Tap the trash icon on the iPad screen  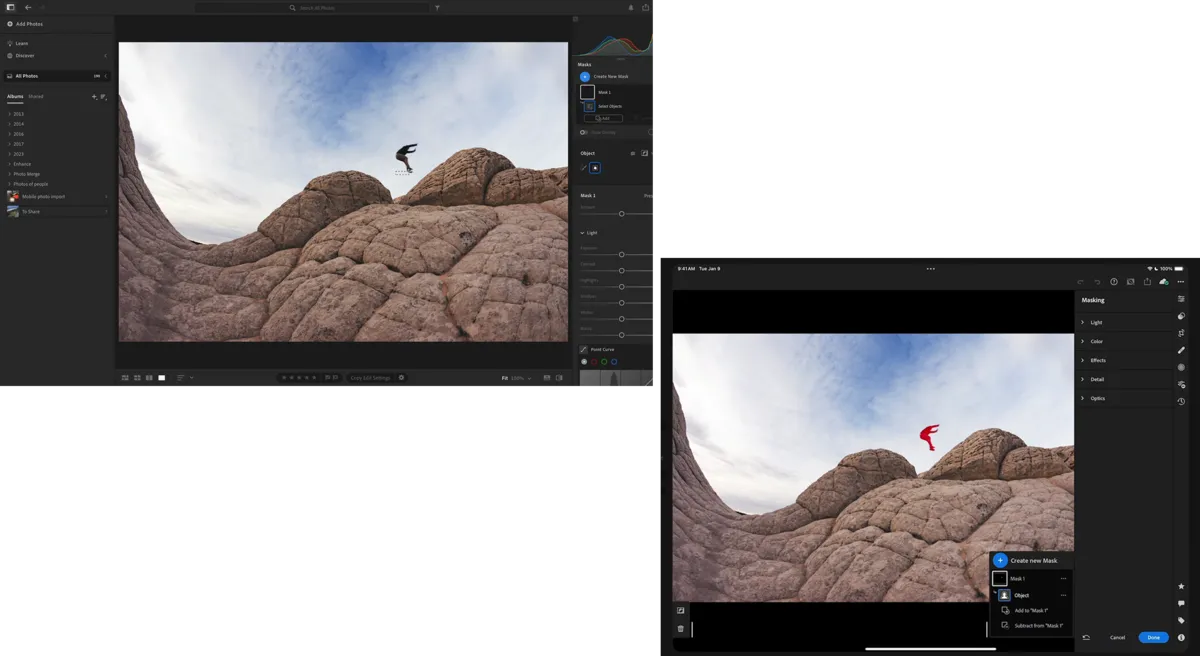point(681,629)
